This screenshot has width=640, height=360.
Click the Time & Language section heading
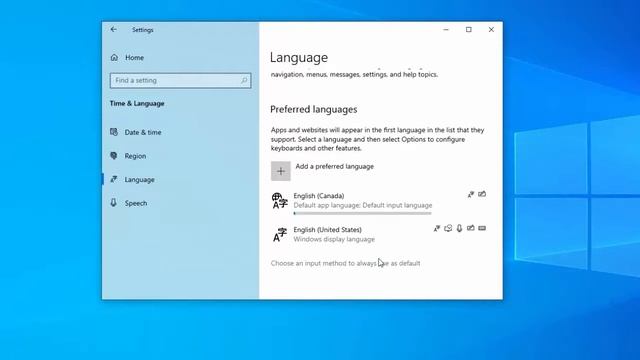[137, 104]
